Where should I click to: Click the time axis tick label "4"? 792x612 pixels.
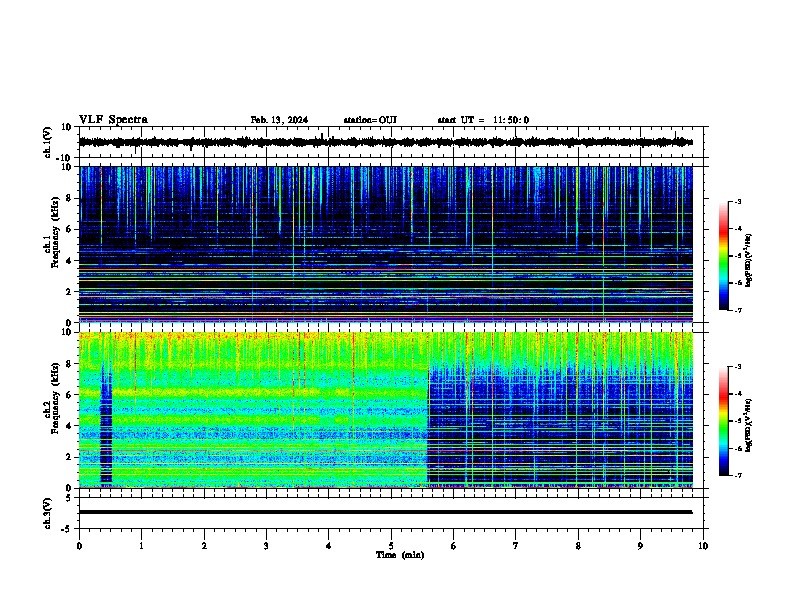[329, 546]
